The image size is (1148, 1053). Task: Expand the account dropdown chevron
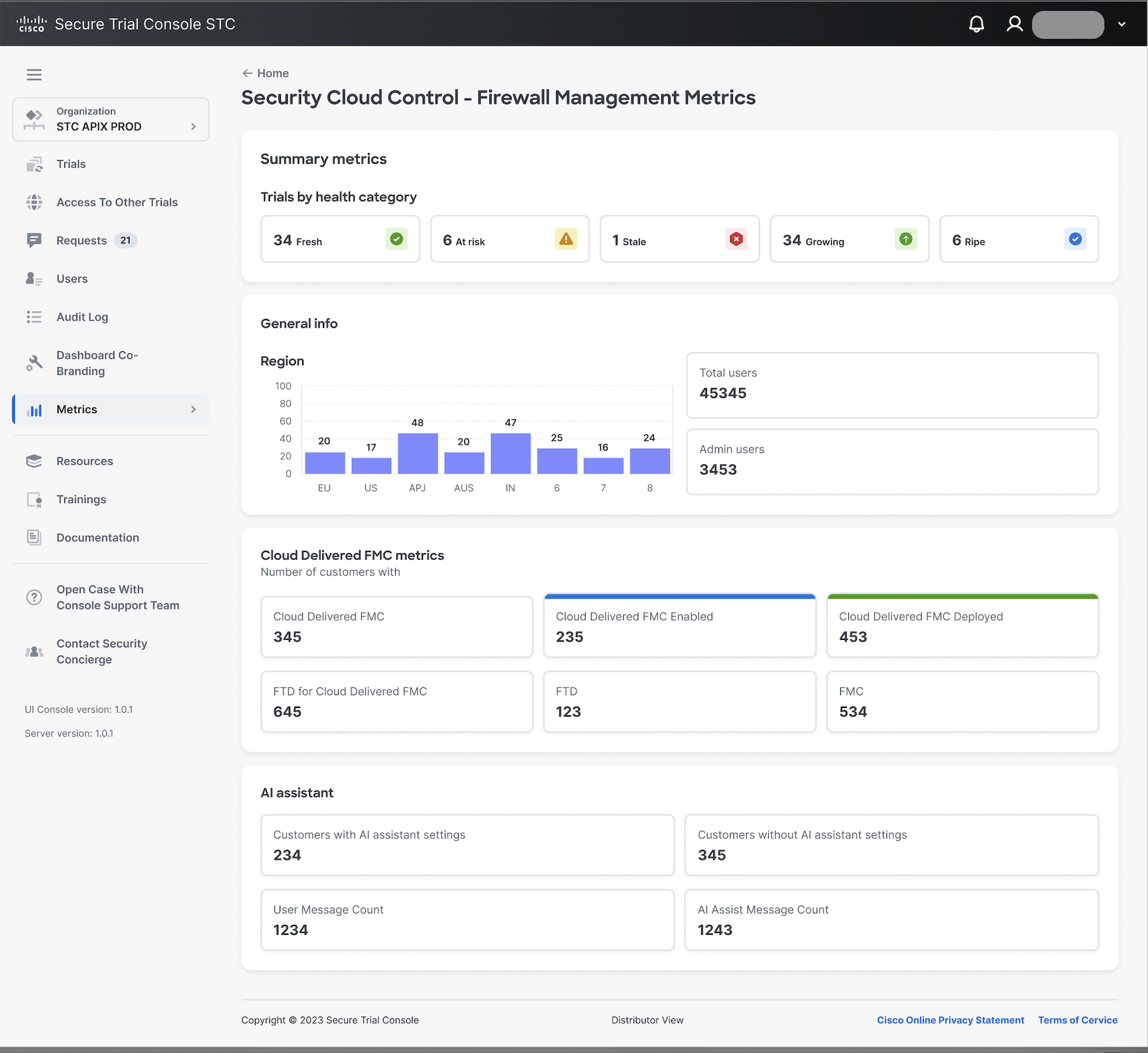coord(1122,24)
